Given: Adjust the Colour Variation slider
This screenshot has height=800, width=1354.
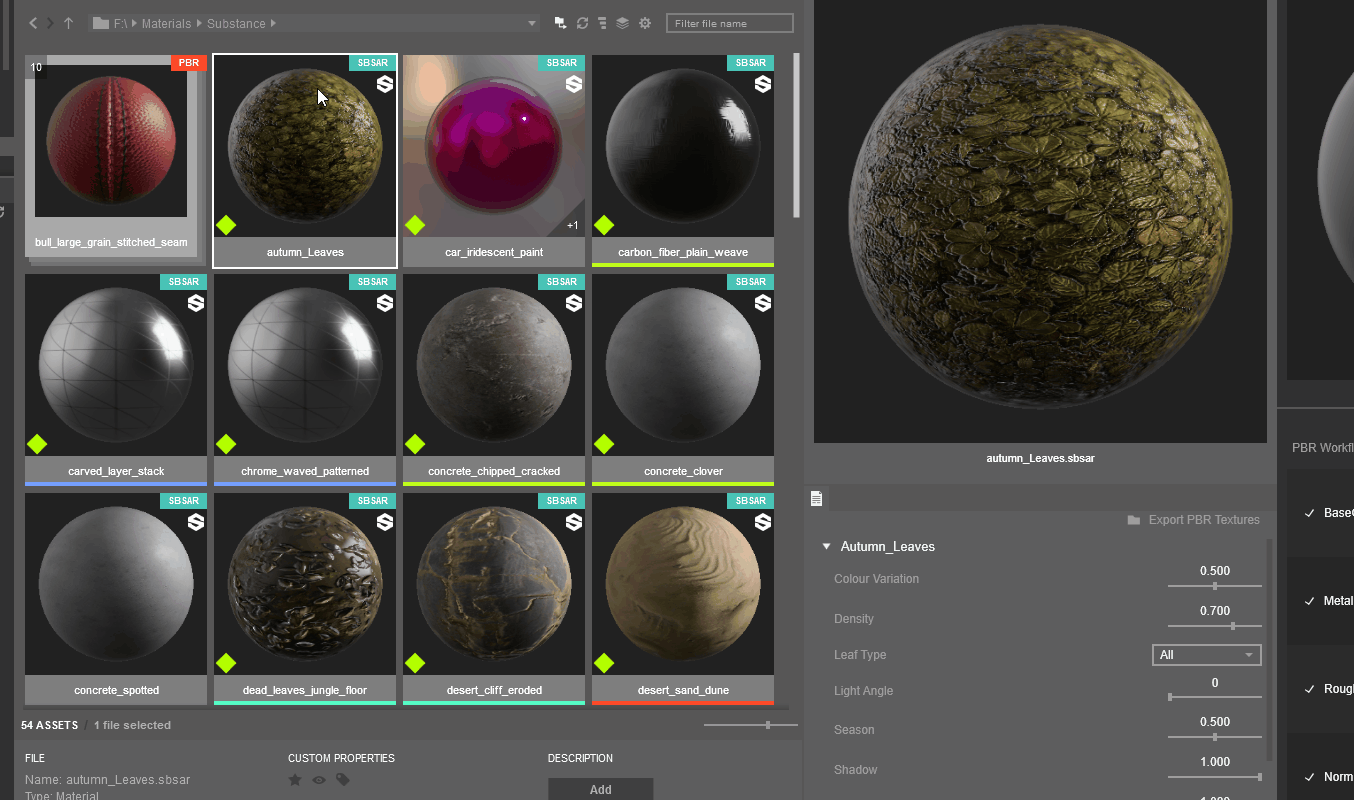Looking at the screenshot, I should pos(1214,586).
